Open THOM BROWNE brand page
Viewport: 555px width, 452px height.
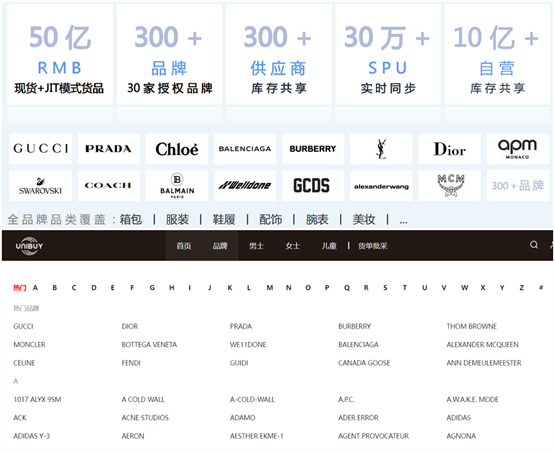[471, 326]
